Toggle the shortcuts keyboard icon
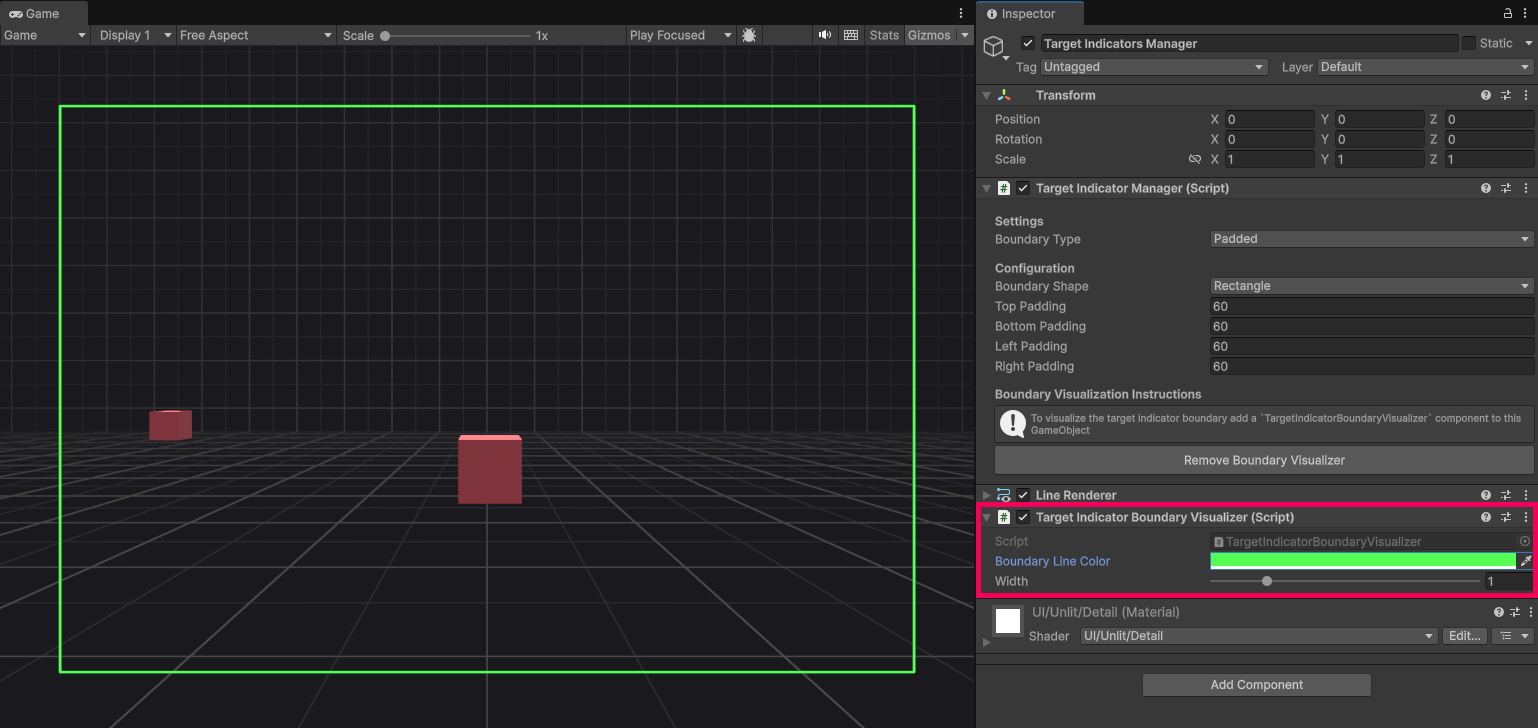1538x728 pixels. [851, 35]
